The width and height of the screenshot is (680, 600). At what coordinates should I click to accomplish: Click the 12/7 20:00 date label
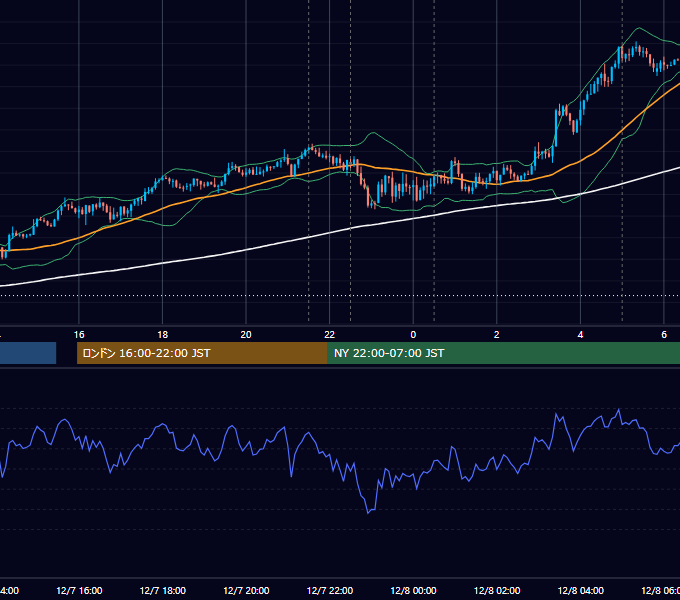[x=246, y=590]
